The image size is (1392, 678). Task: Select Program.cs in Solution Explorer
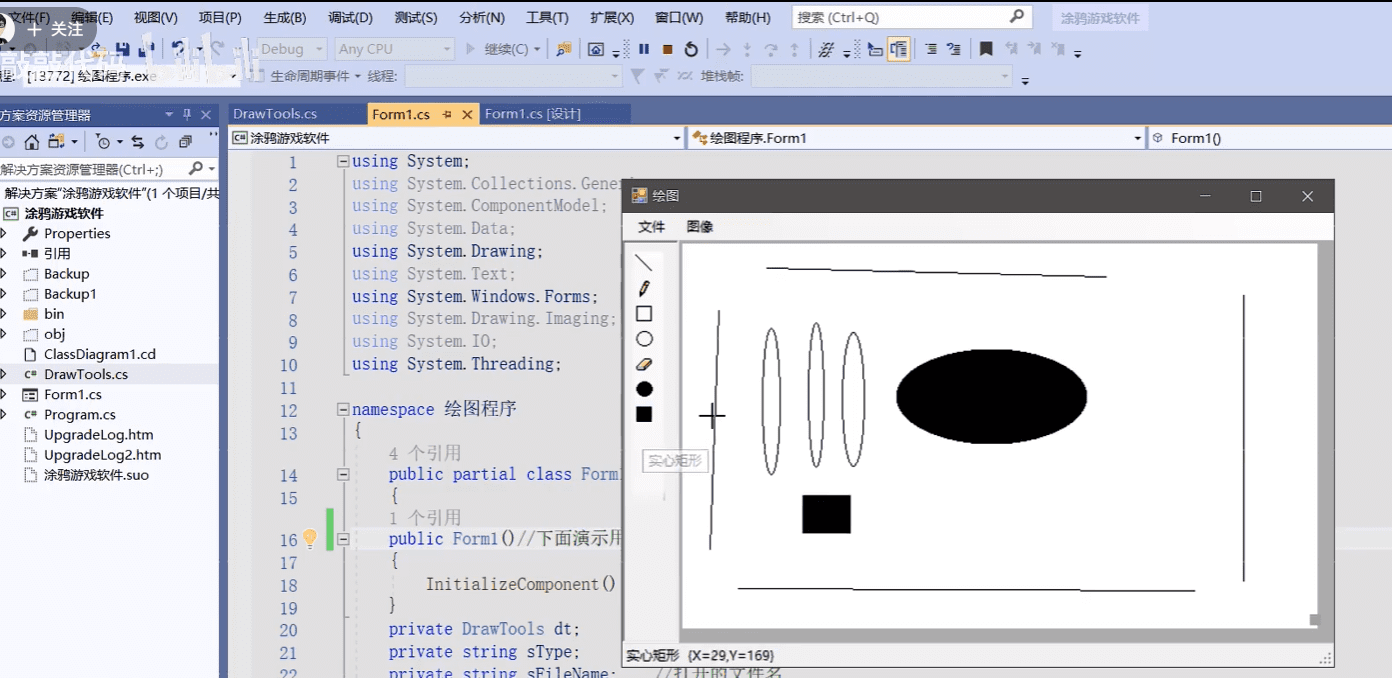pos(80,414)
